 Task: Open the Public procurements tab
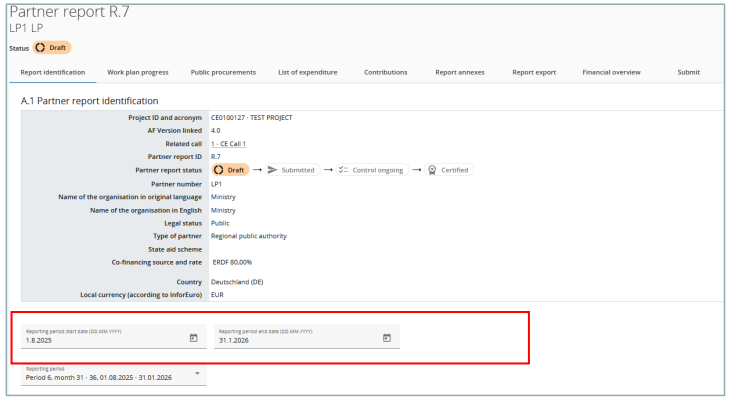pyautogui.click(x=223, y=72)
